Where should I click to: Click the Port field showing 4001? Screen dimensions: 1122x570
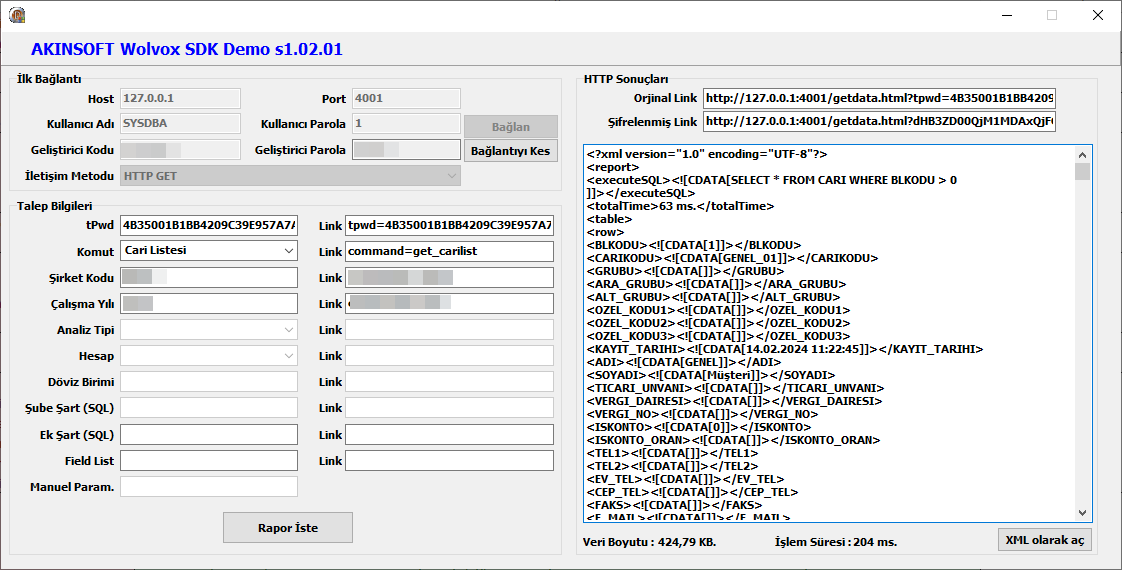click(406, 98)
